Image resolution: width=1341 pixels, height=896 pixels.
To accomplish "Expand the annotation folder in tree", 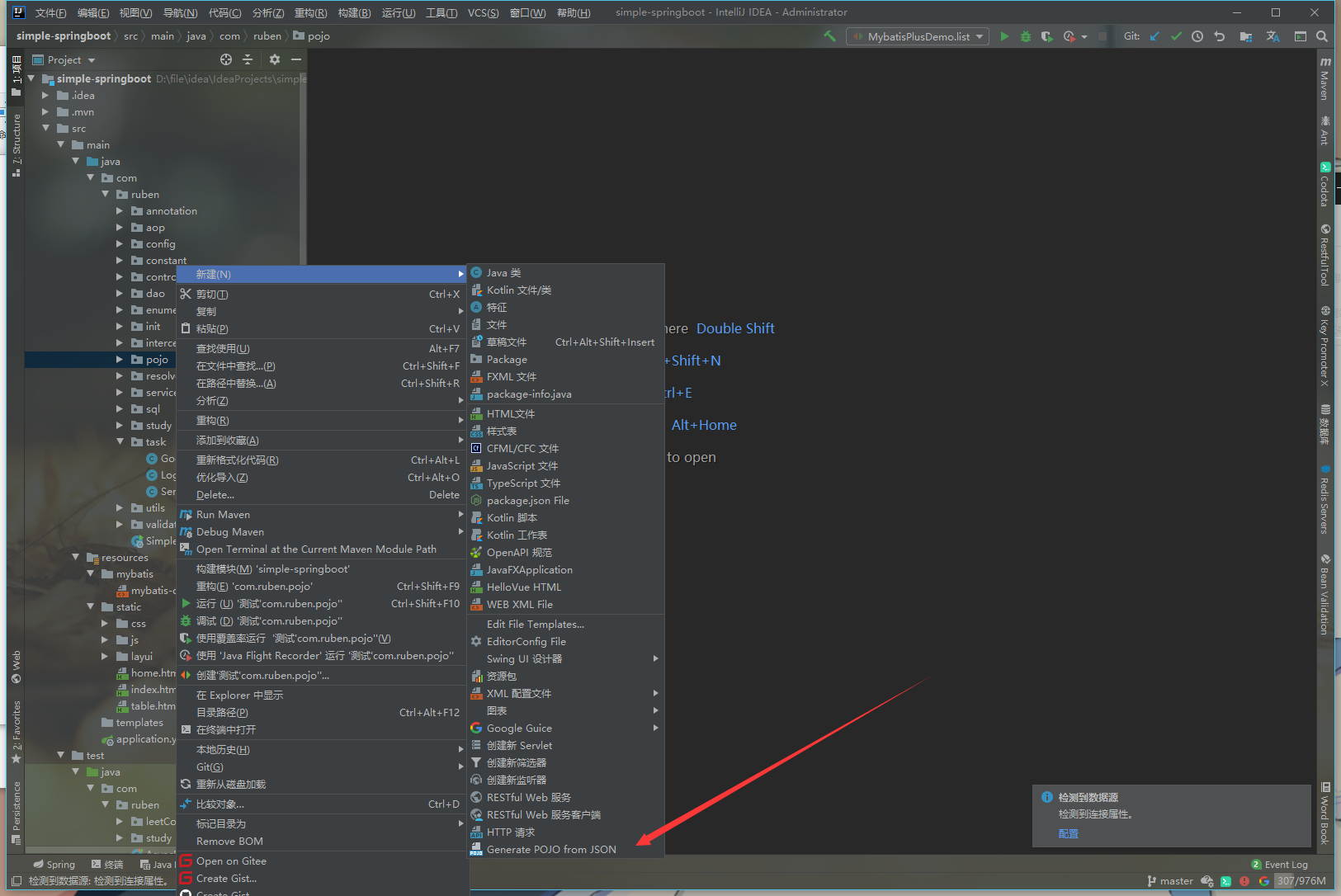I will coord(120,211).
